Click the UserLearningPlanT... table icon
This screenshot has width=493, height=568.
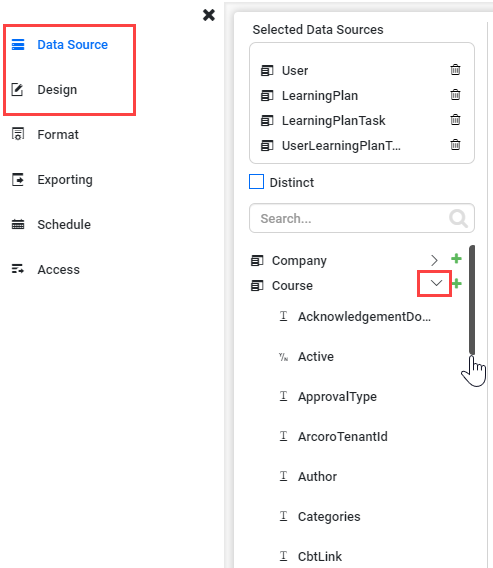tap(267, 146)
